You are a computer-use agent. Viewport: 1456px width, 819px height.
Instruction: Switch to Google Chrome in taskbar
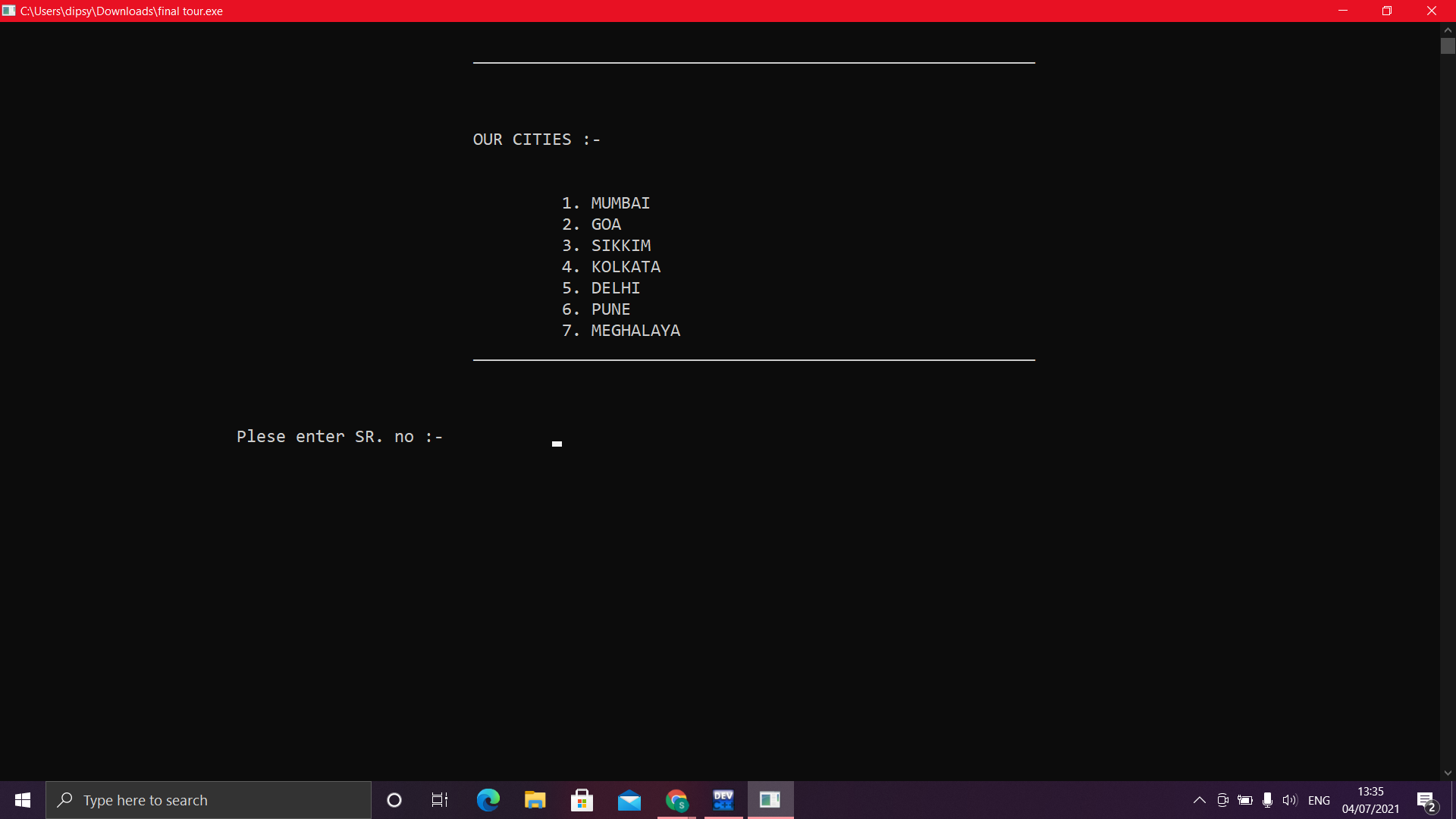[x=676, y=800]
